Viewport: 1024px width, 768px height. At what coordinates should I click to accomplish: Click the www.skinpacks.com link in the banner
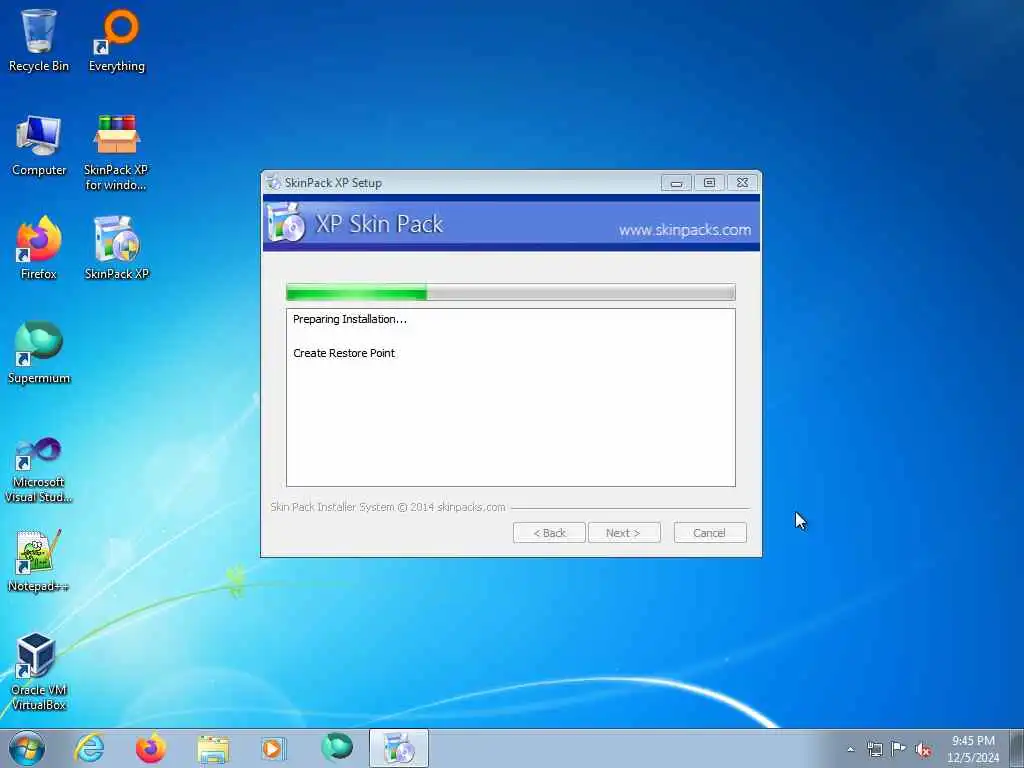click(684, 230)
